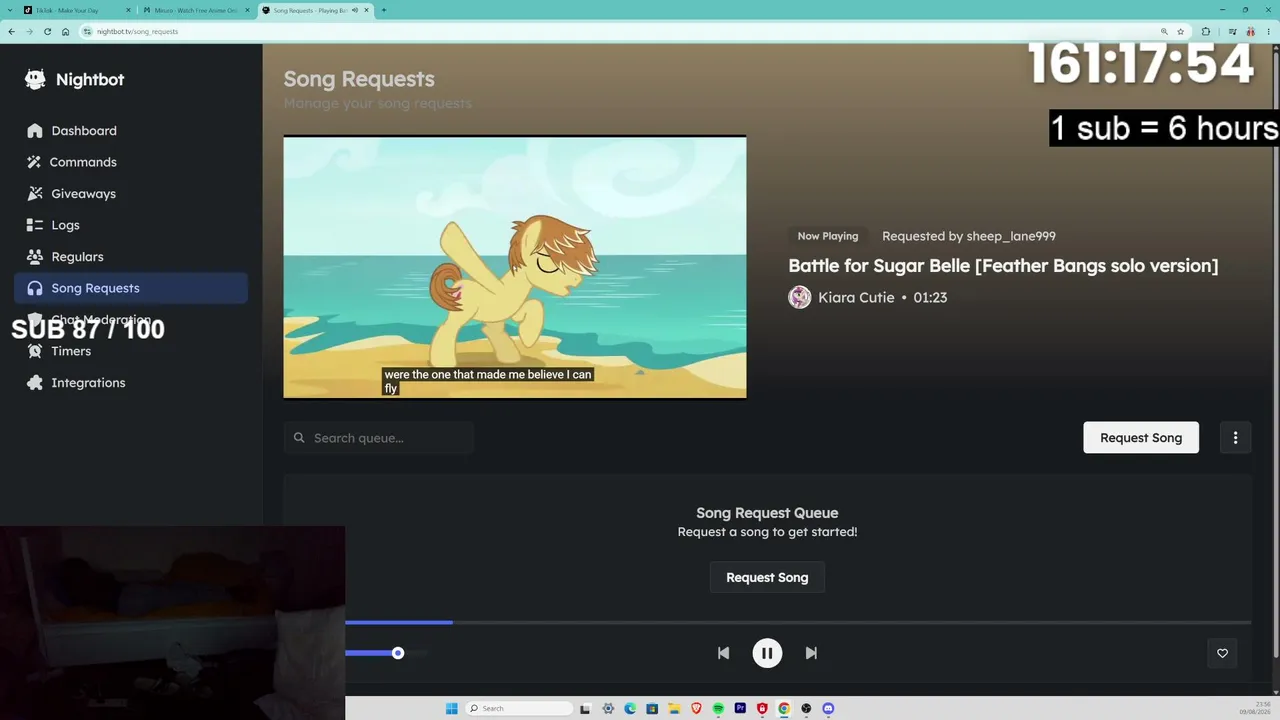Open Premiere Pro from the taskbar

tap(740, 709)
